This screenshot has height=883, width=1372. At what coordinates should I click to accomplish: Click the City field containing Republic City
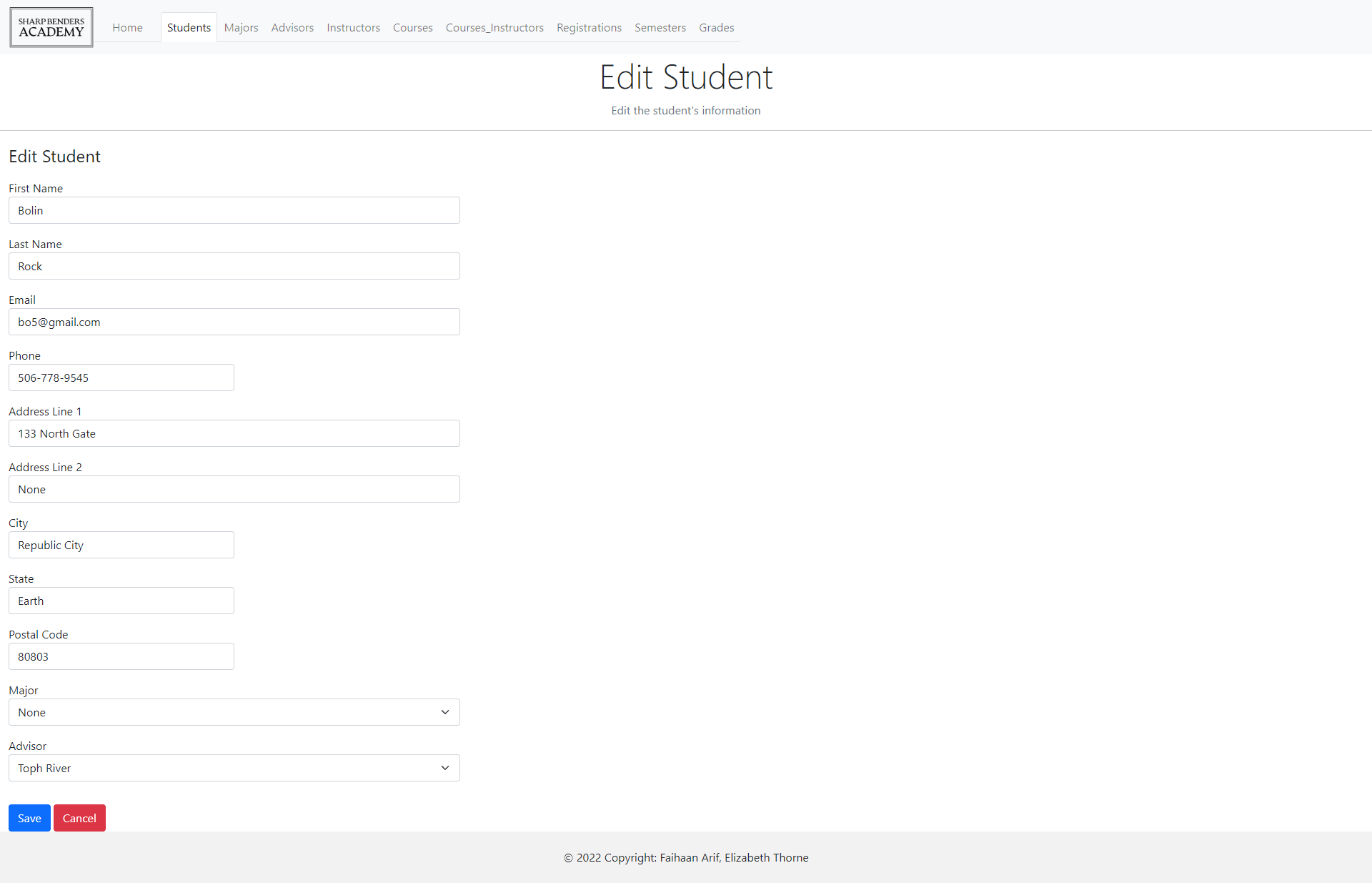(x=121, y=545)
